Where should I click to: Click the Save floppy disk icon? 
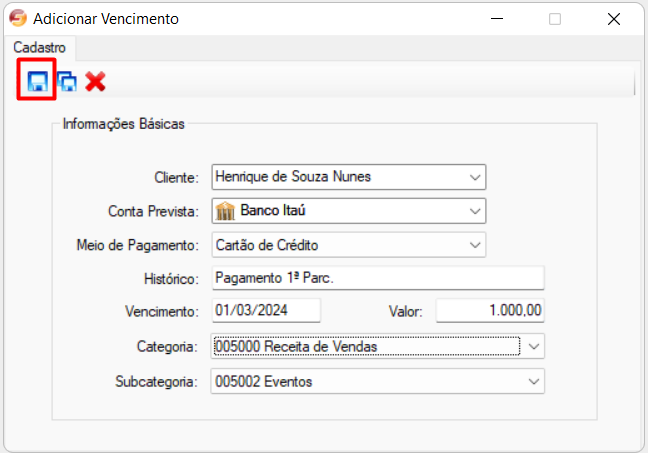(36, 81)
